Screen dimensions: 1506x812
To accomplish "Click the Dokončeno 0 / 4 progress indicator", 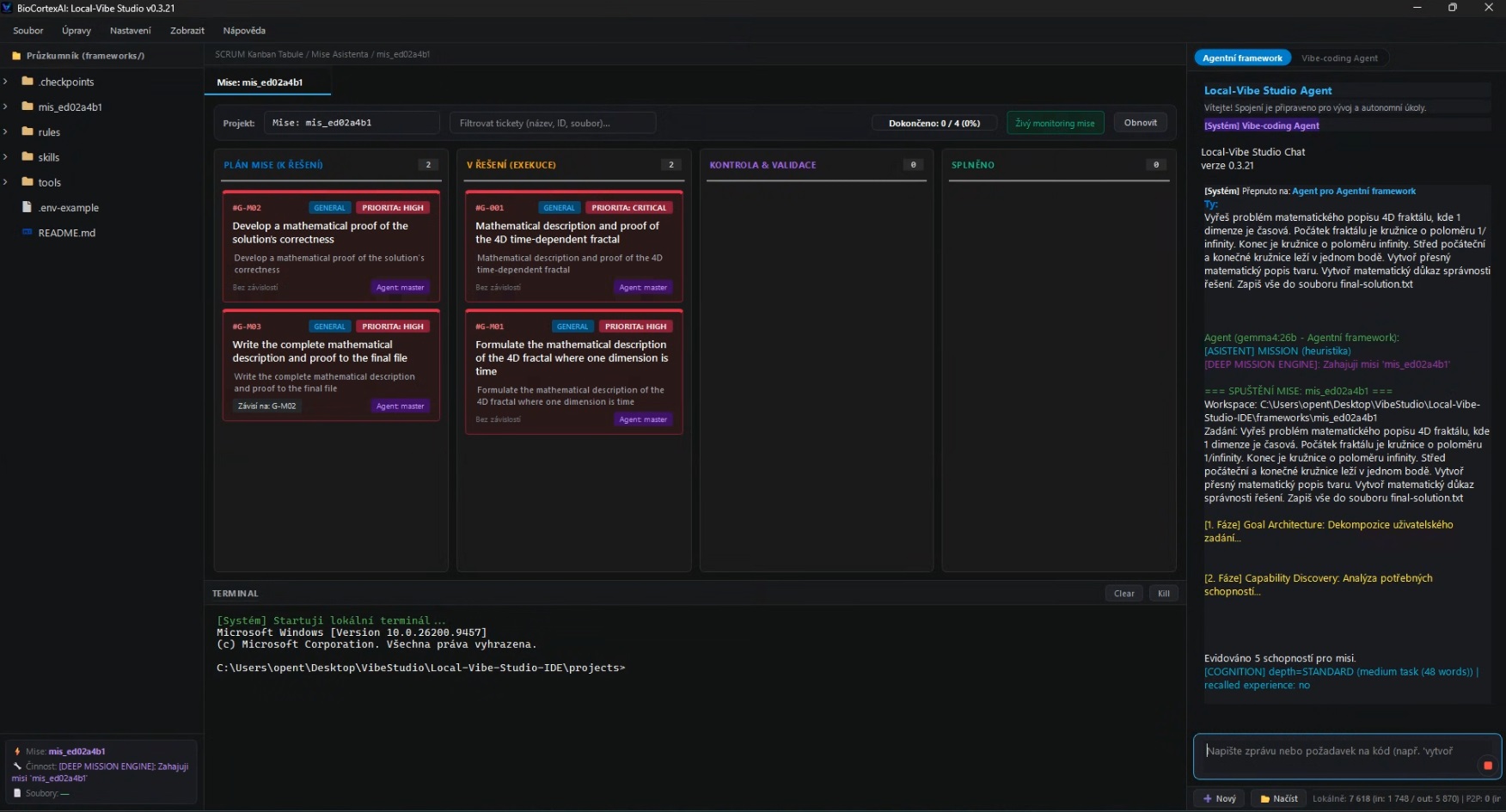I will coord(934,123).
